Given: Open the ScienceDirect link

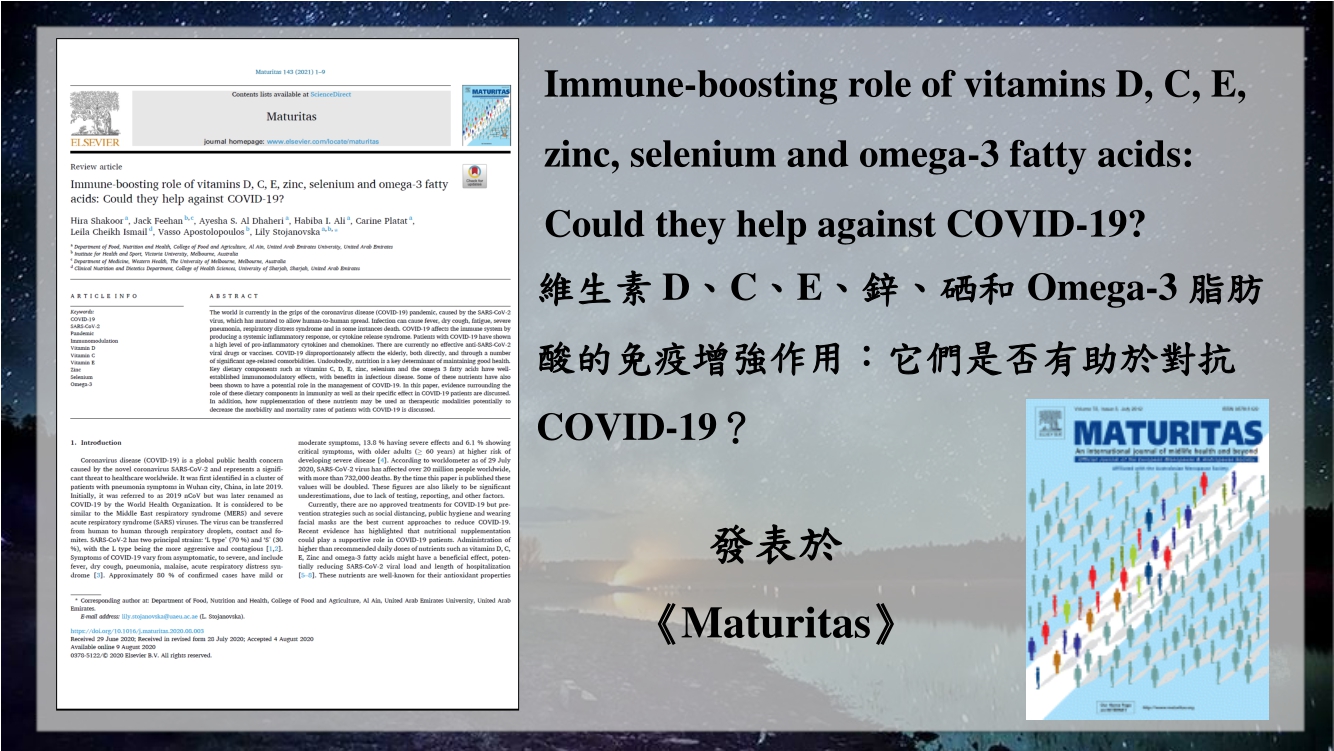Looking at the screenshot, I should (330, 94).
